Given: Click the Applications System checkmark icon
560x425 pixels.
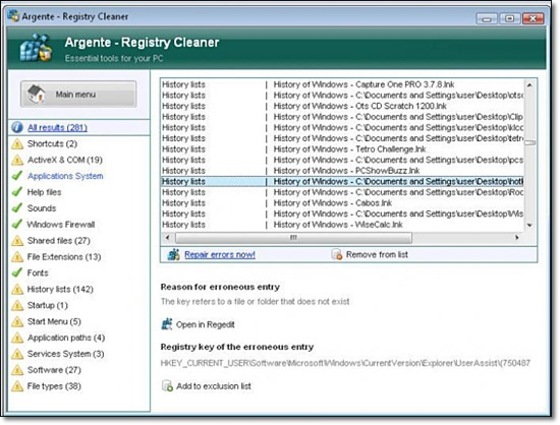Looking at the screenshot, I should [17, 176].
